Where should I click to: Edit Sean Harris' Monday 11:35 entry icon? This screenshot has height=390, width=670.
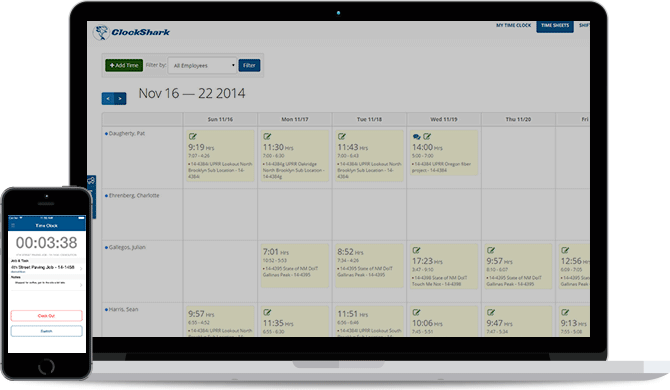tap(267, 312)
